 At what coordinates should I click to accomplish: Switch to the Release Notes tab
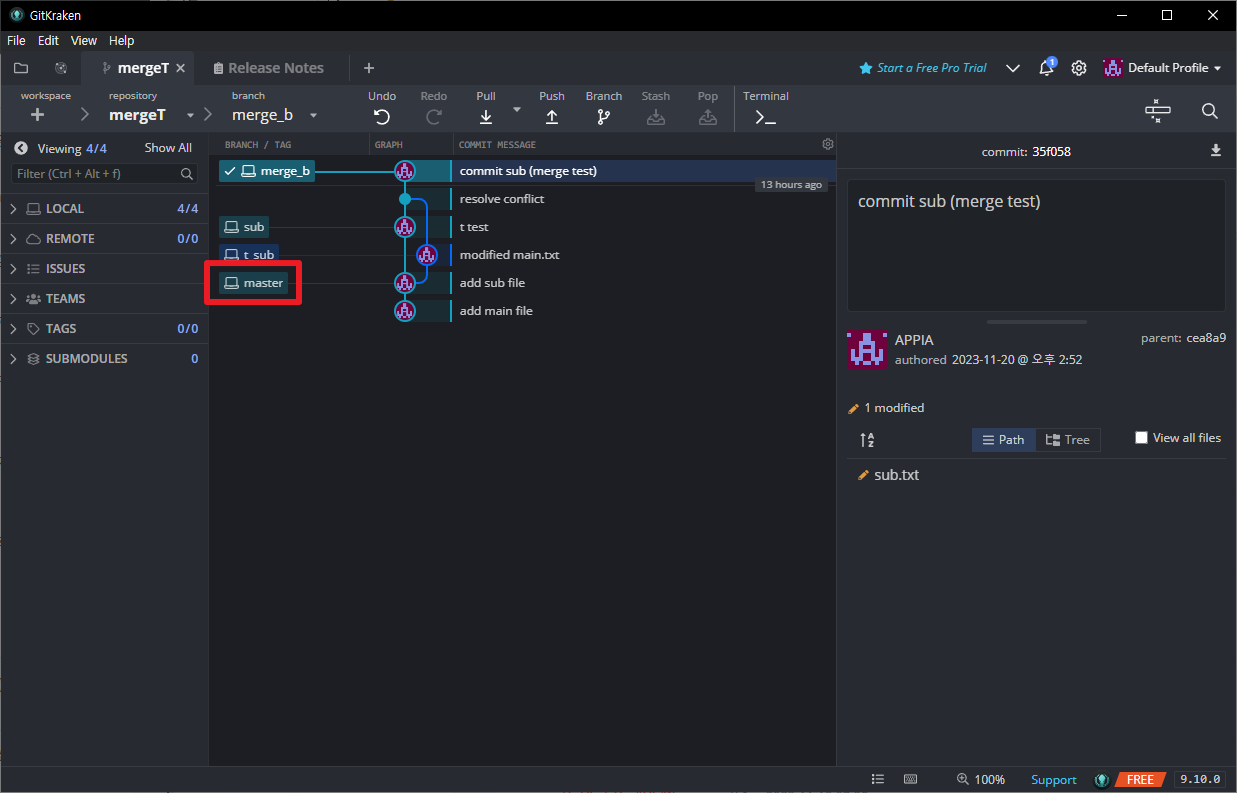click(268, 68)
